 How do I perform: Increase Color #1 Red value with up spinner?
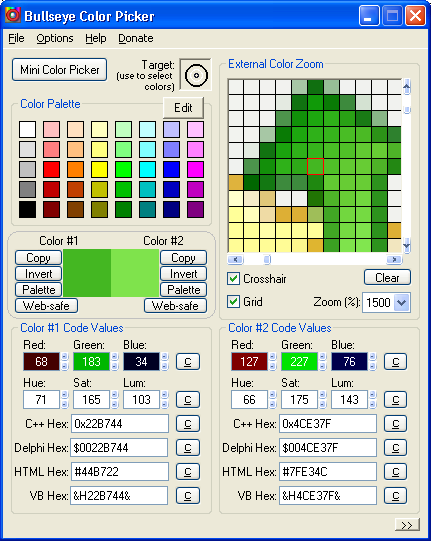coord(65,357)
